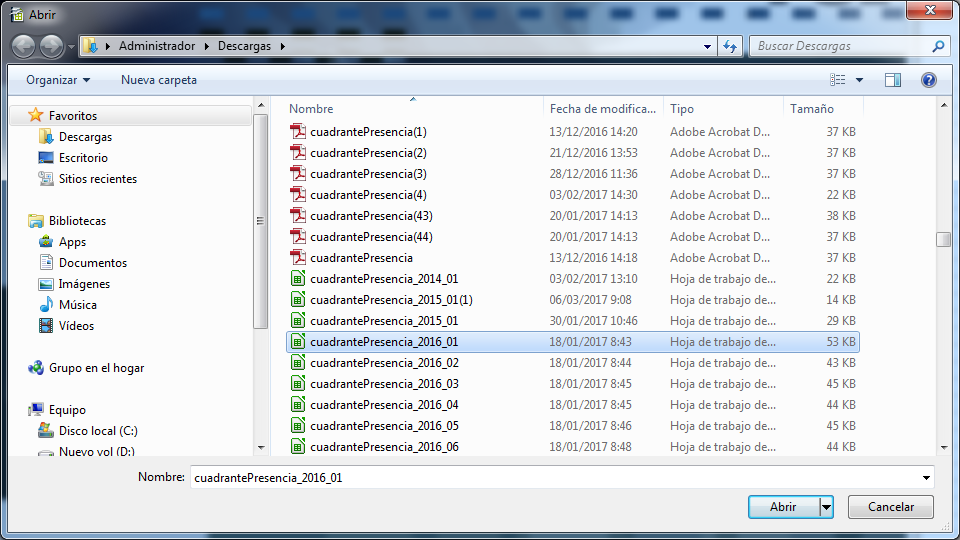Click the navigation pane scrollbar thumb

tap(261, 221)
